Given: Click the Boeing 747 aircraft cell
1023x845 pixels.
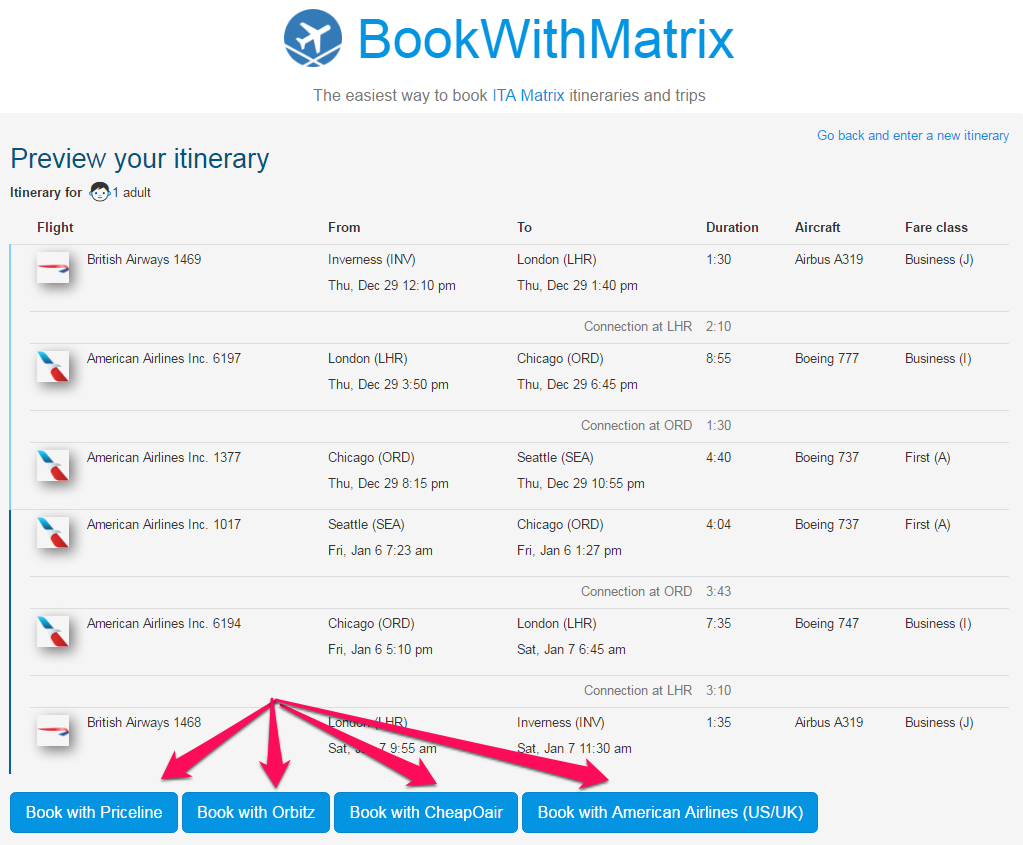Looking at the screenshot, I should click(827, 623).
